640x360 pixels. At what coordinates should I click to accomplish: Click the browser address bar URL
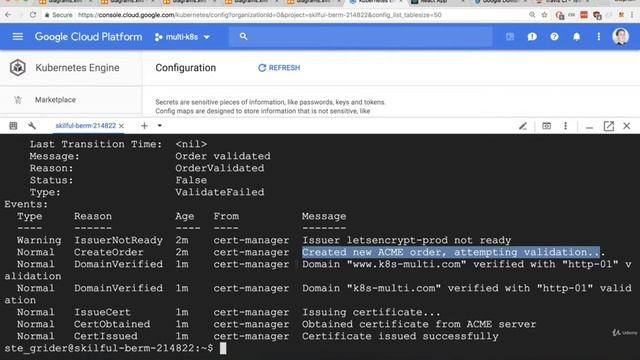click(260, 15)
